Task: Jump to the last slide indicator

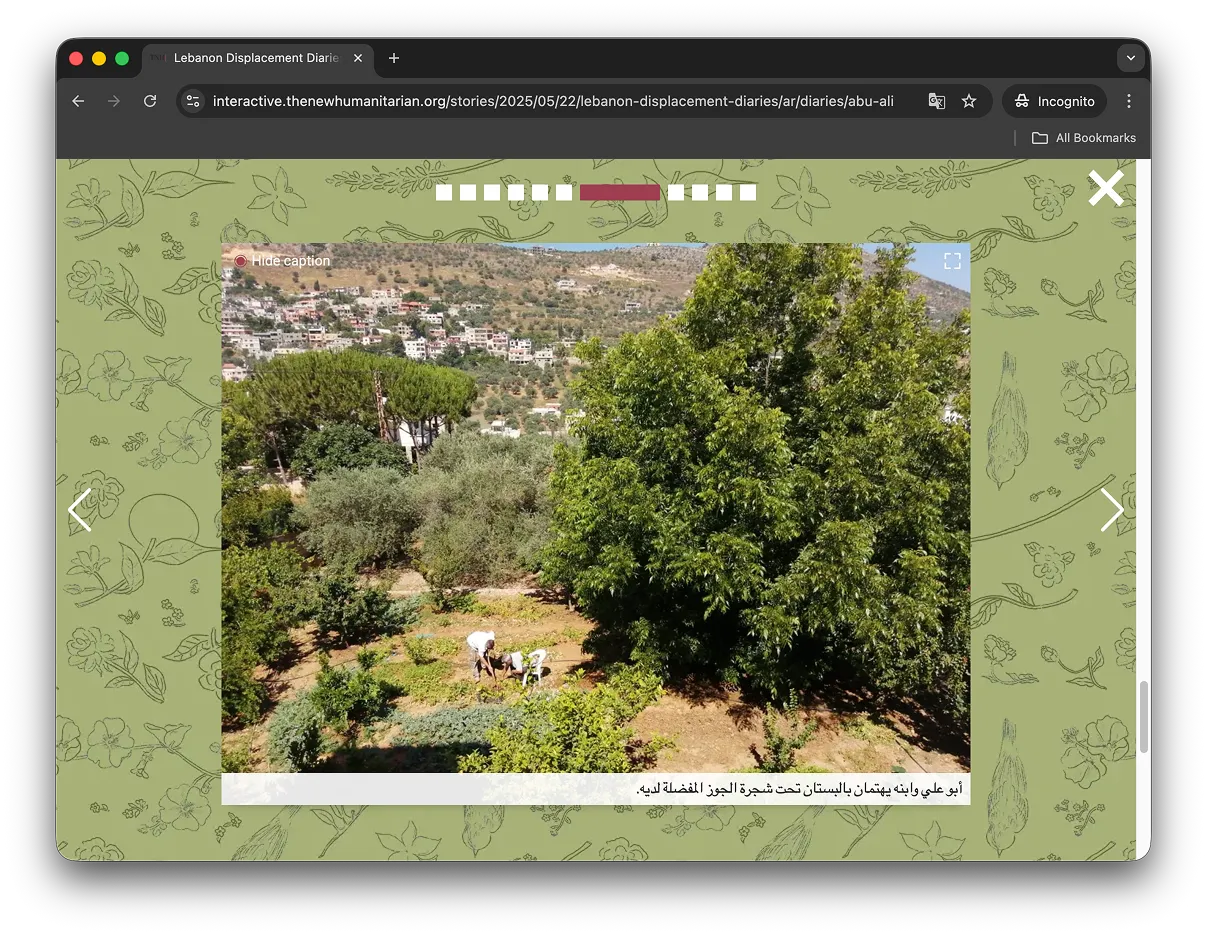Action: (x=748, y=192)
